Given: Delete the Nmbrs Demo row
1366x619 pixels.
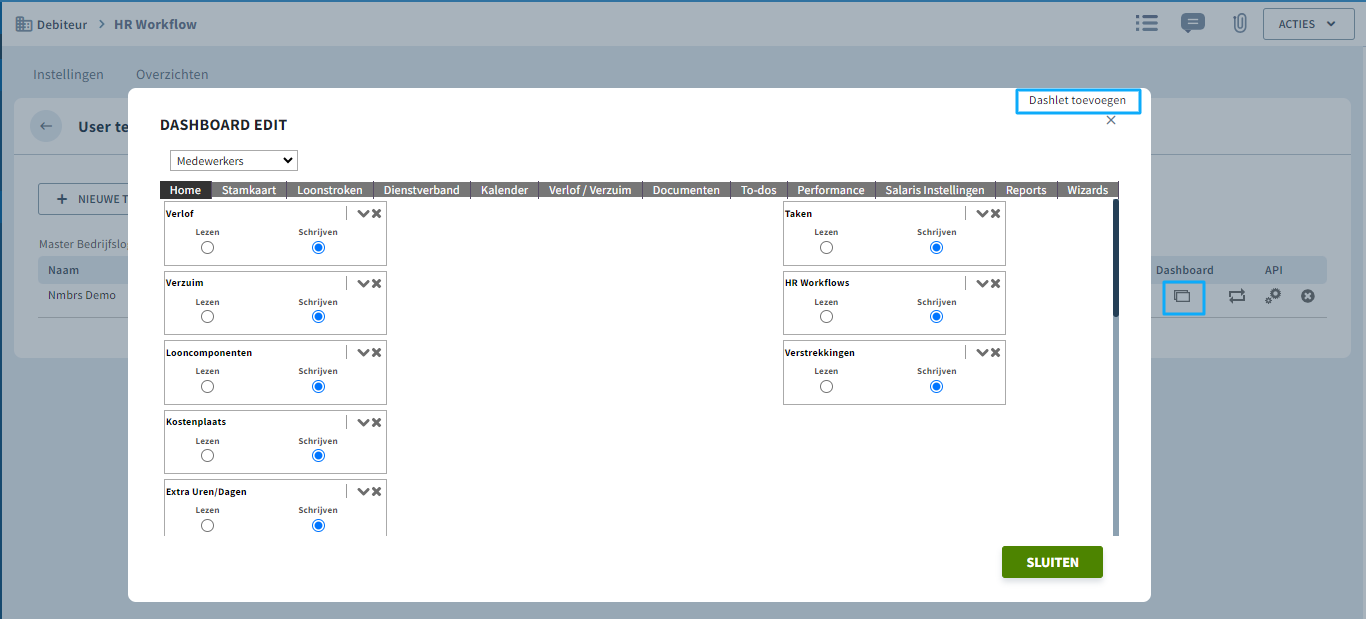Looking at the screenshot, I should [1307, 296].
